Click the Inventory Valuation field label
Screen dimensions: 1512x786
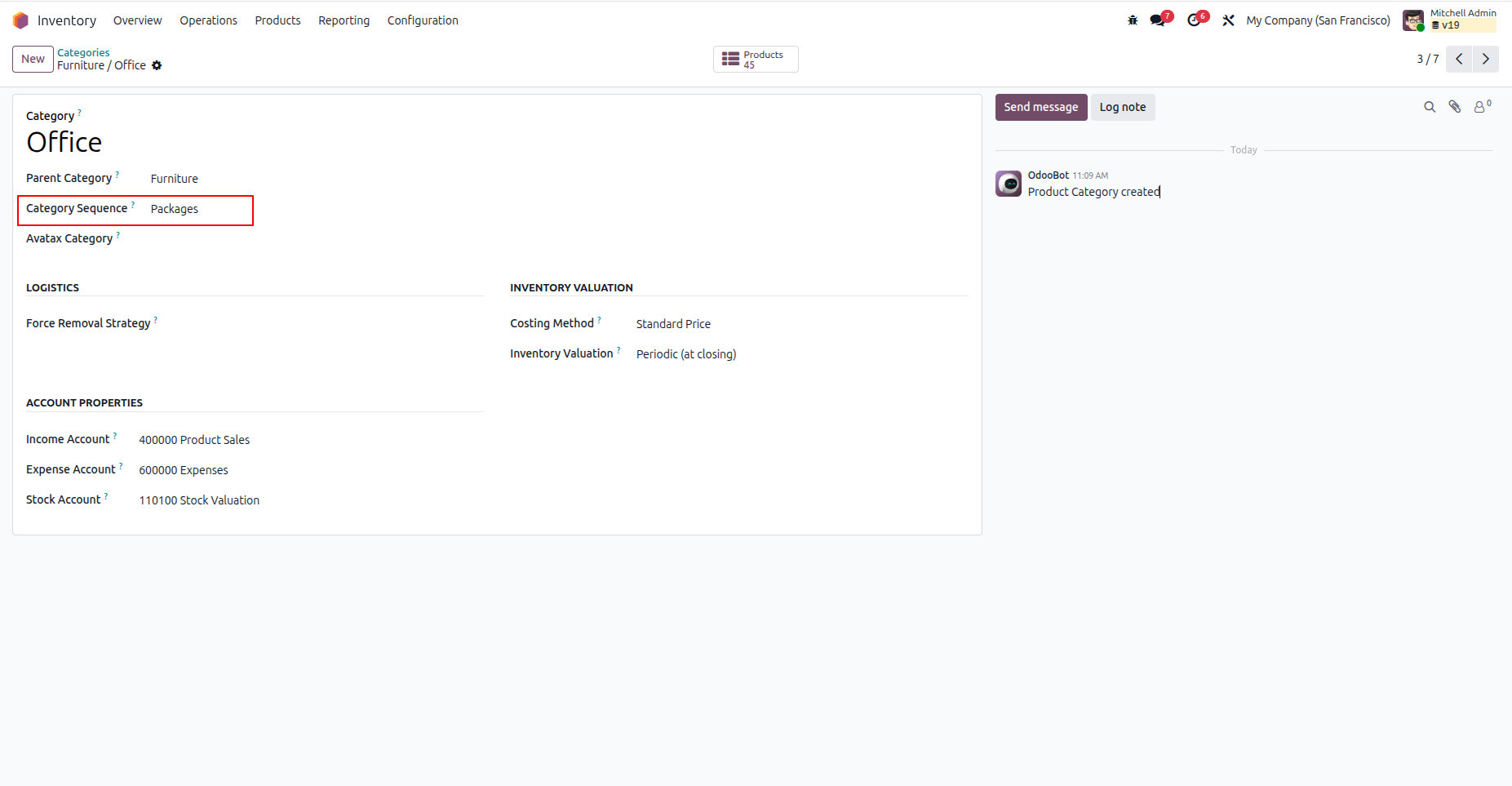click(561, 353)
